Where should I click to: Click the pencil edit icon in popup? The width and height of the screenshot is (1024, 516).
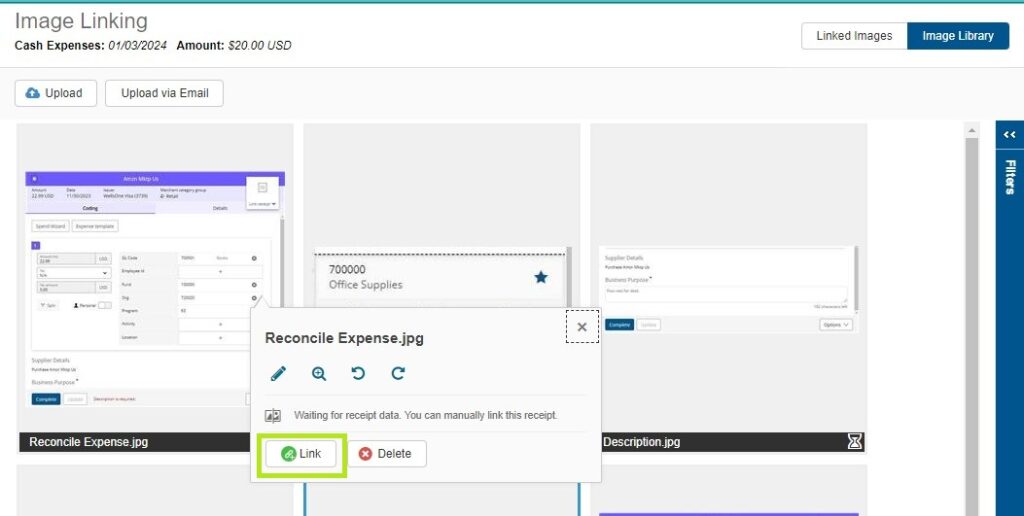(278, 374)
